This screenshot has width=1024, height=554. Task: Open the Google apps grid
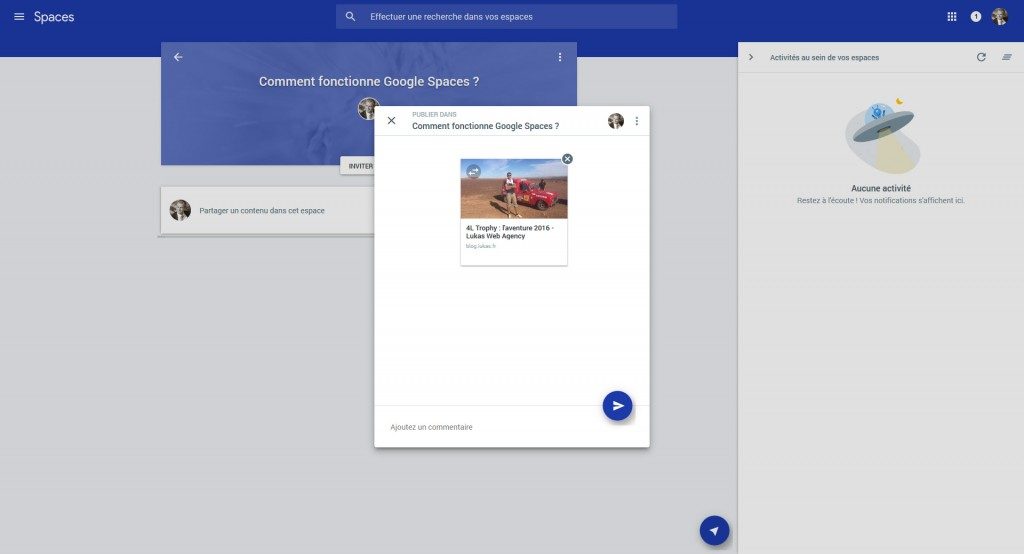pyautogui.click(x=952, y=16)
